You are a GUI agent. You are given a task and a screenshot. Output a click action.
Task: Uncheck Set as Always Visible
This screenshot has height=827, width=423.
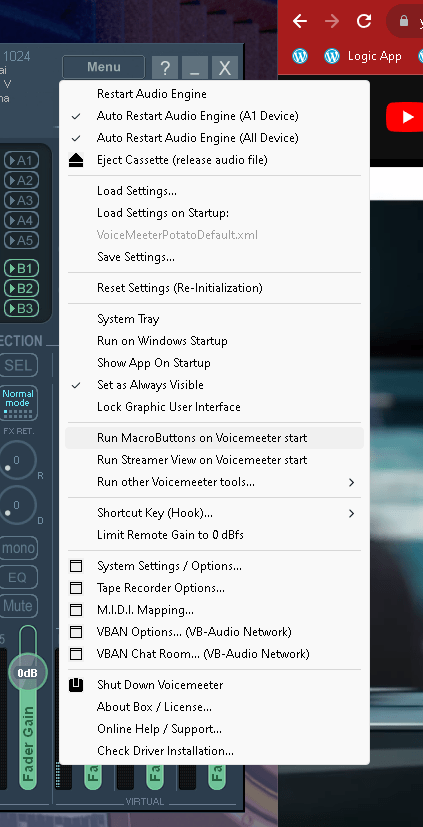coord(214,385)
